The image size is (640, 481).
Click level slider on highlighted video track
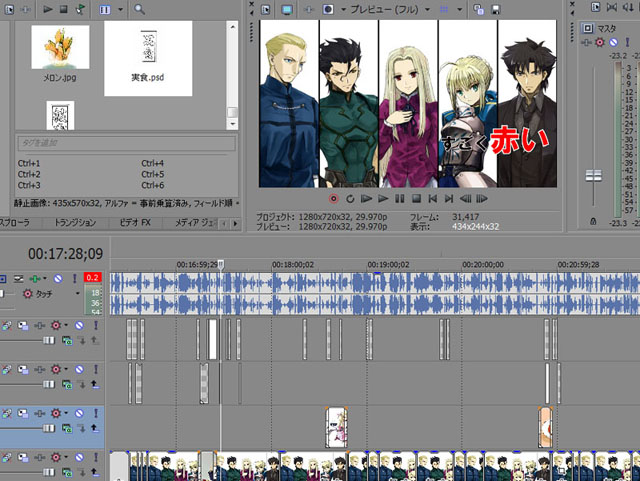pyautogui.click(x=49, y=428)
